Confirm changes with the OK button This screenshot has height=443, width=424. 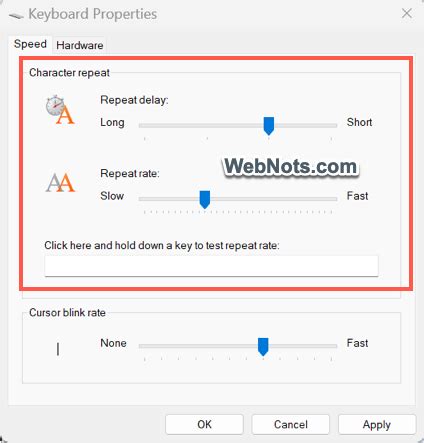point(204,424)
